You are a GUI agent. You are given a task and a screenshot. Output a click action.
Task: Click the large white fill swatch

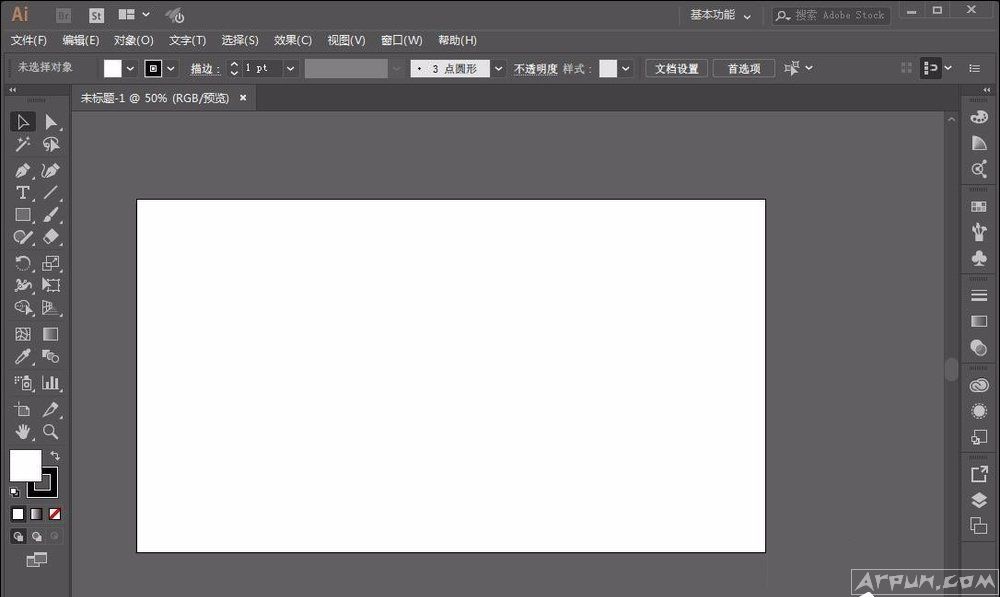tap(25, 464)
